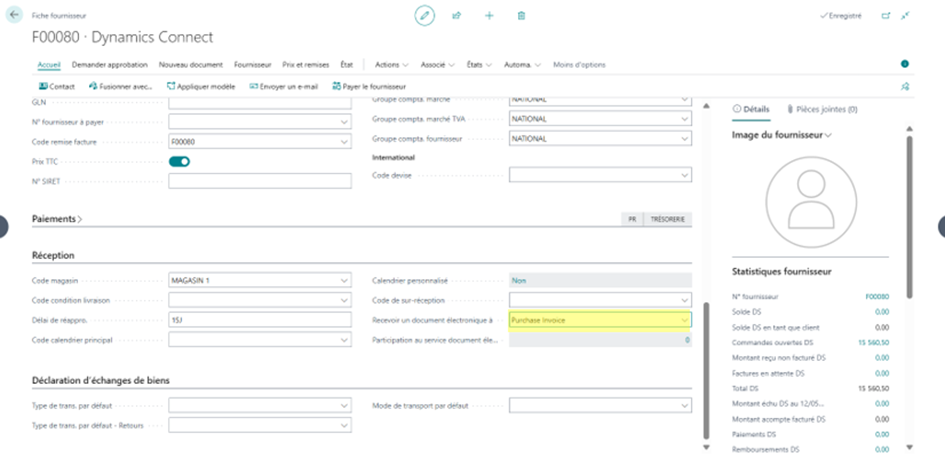Open Code devise dropdown
The height and width of the screenshot is (473, 945).
pyautogui.click(x=684, y=175)
